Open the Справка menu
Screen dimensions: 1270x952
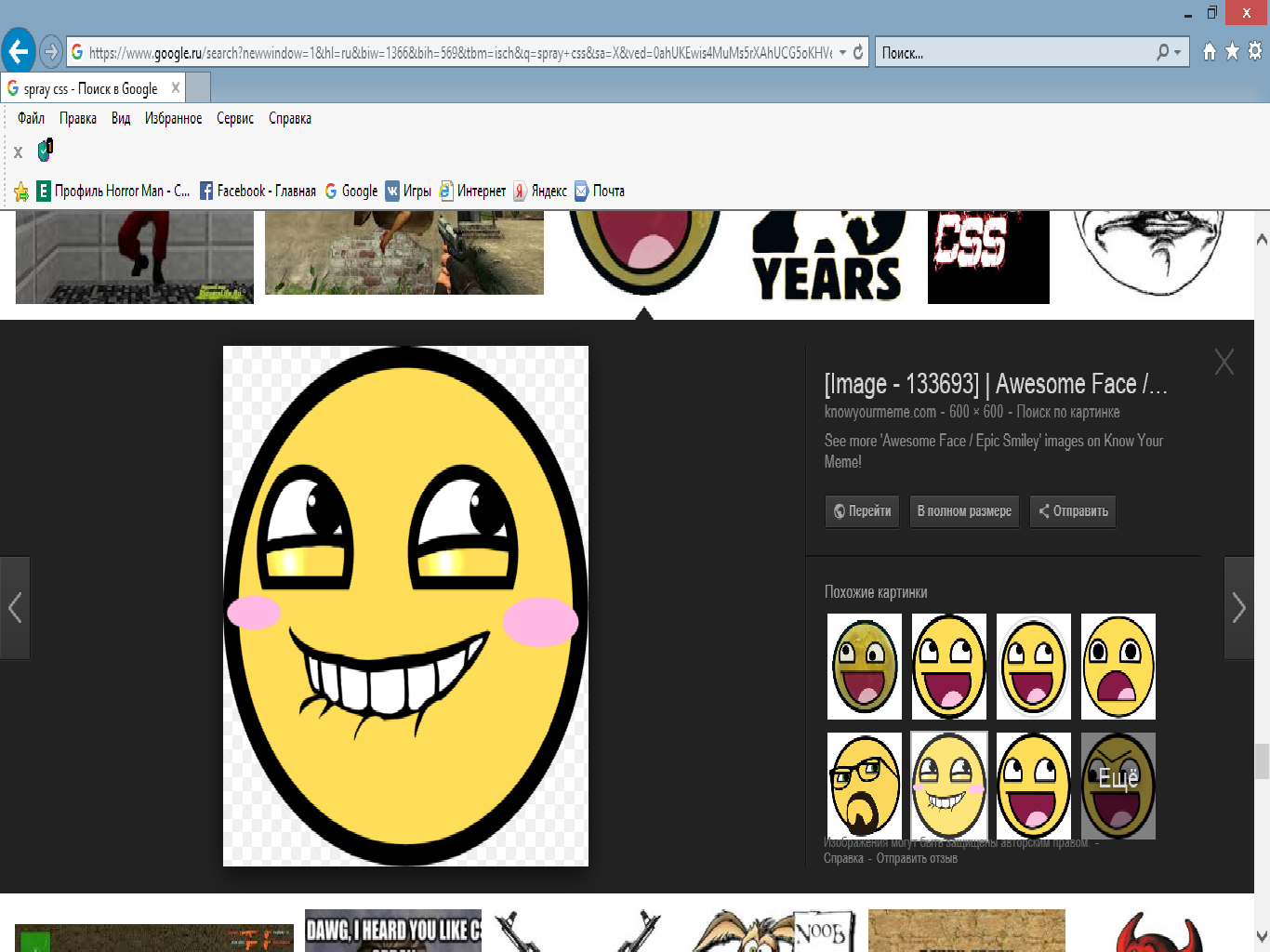click(290, 118)
